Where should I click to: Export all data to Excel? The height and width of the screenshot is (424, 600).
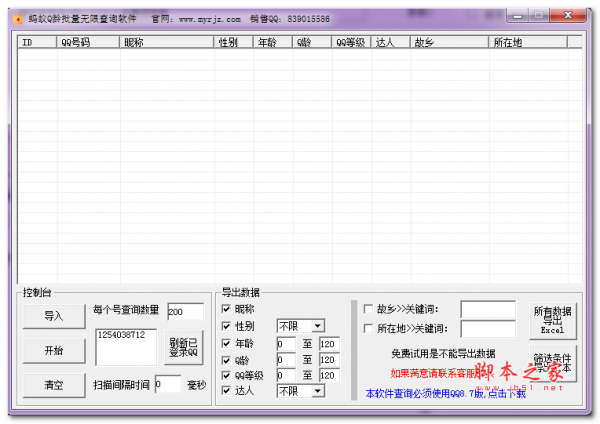[553, 320]
